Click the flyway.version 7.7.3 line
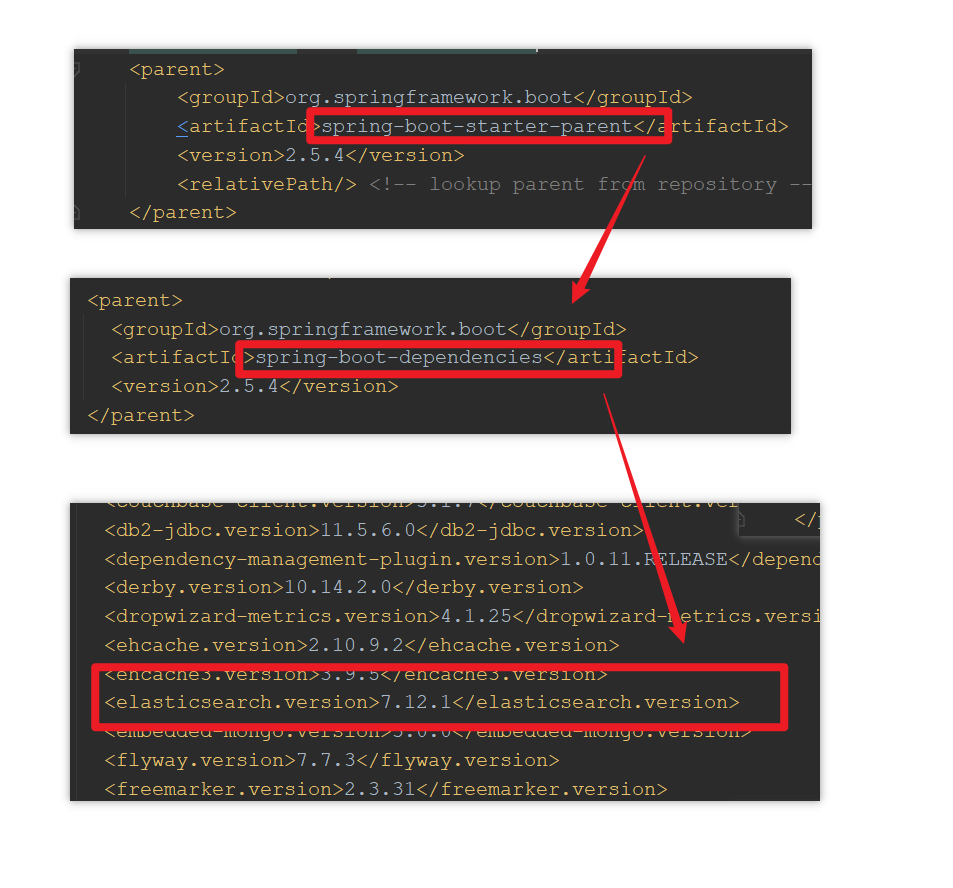This screenshot has width=953, height=888. click(x=332, y=760)
